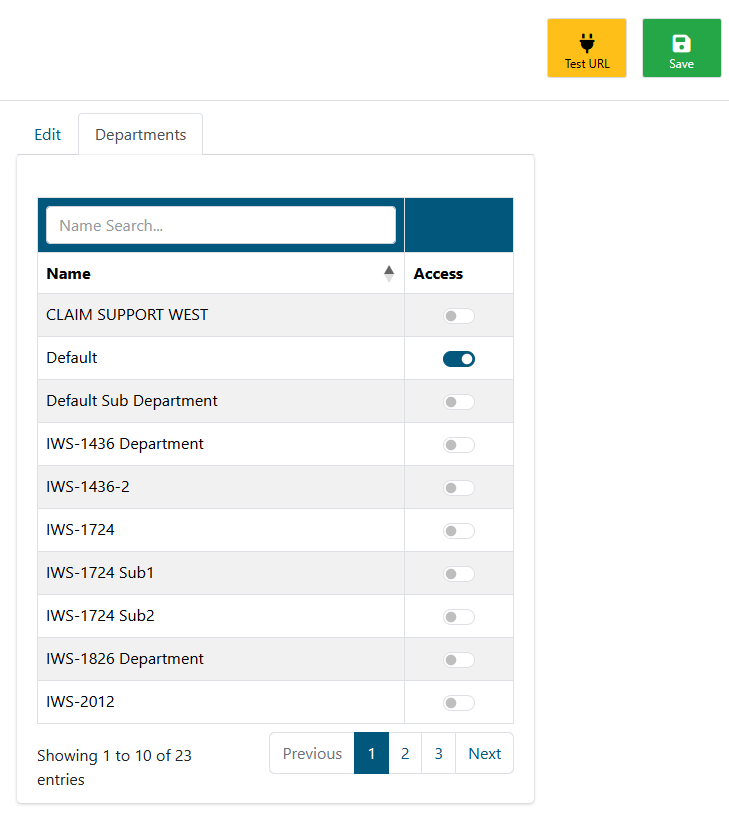
Task: Switch on IWS-1724 Sub1 access
Action: click(x=458, y=574)
